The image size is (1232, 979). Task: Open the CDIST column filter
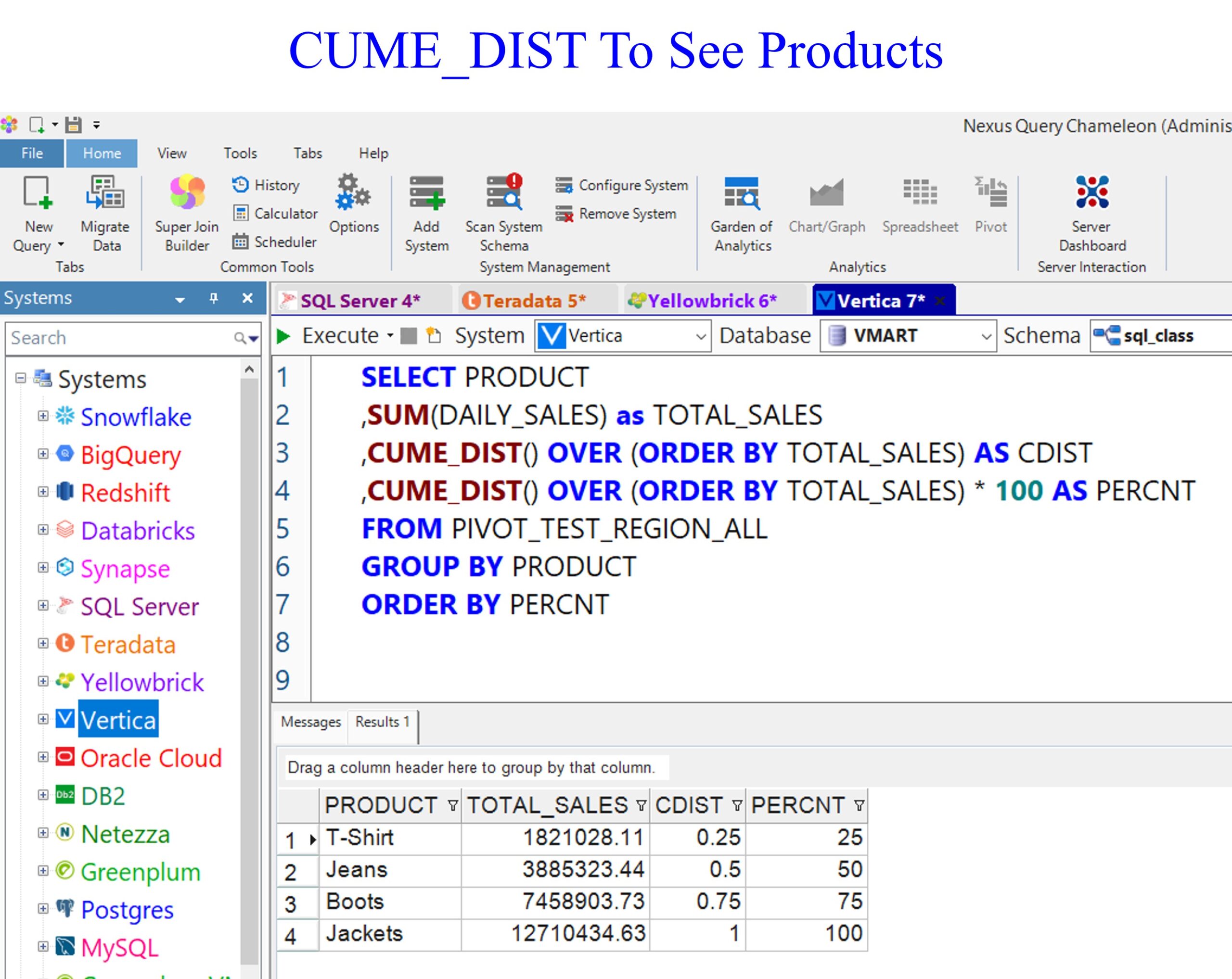point(737,806)
